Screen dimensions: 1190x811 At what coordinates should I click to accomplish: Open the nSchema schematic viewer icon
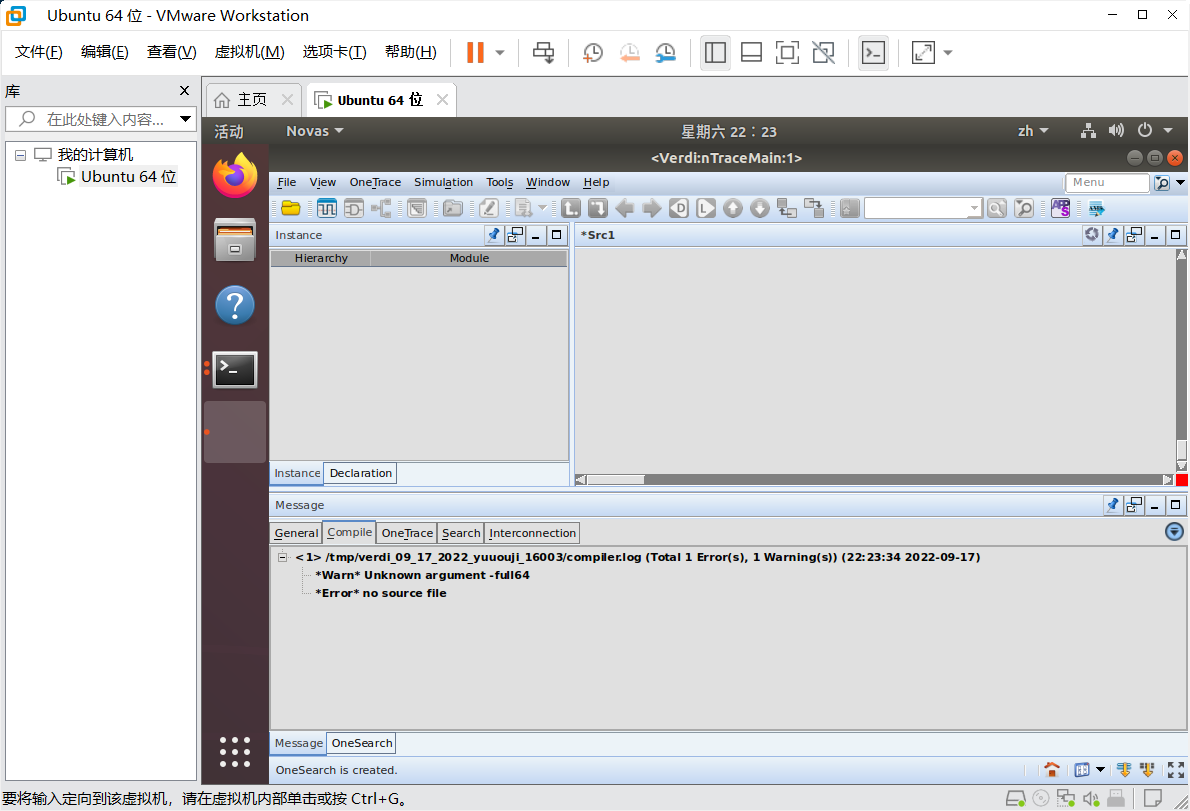pos(353,207)
